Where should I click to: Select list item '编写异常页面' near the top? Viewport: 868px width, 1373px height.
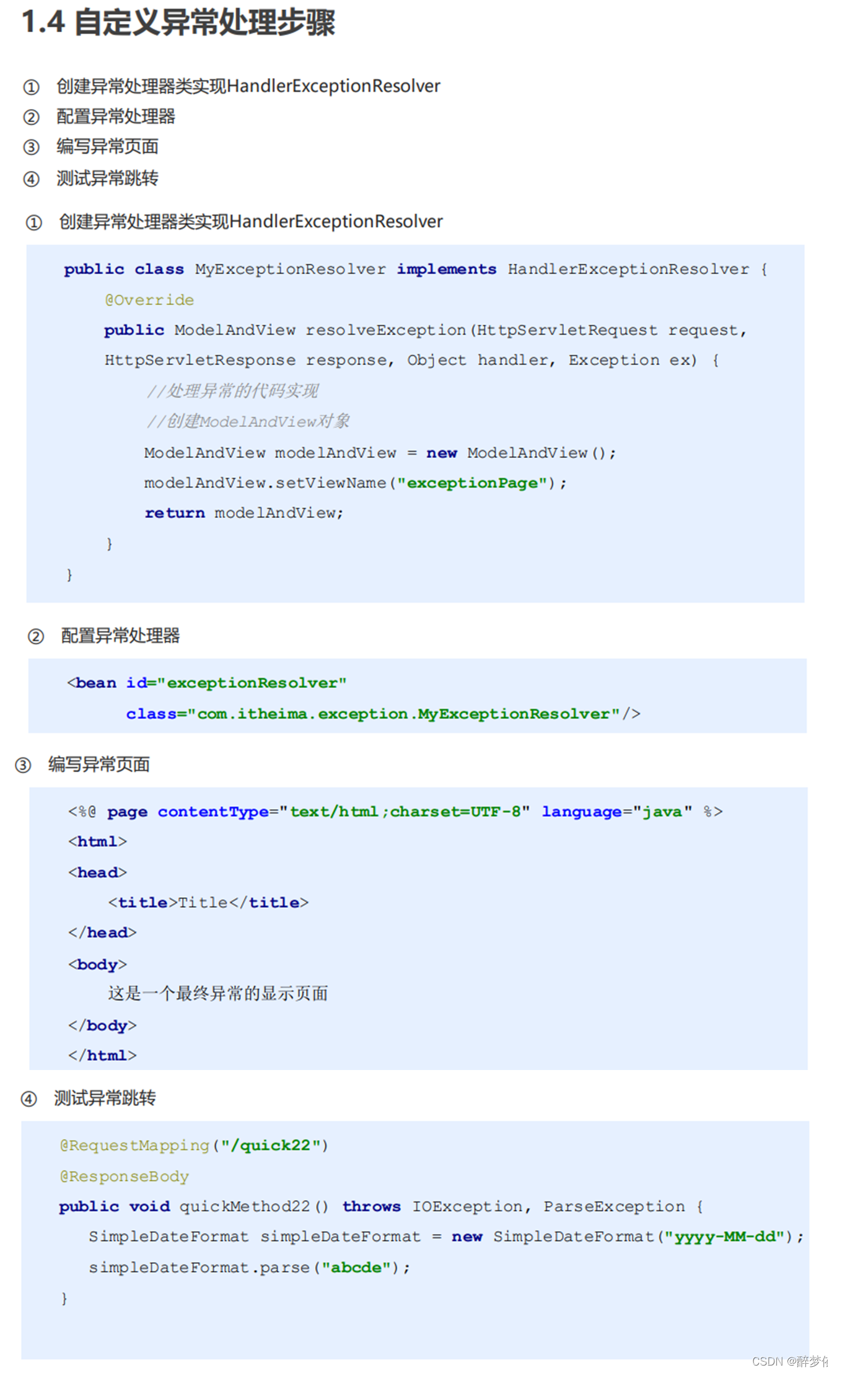pos(108,147)
